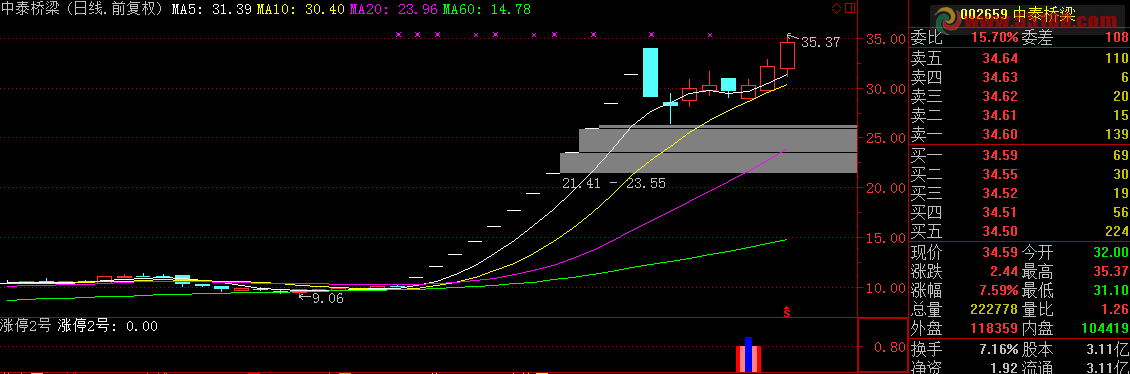Click the swirl logo beside stock code
Image resolution: width=1130 pixels, height=374 pixels.
pyautogui.click(x=946, y=15)
